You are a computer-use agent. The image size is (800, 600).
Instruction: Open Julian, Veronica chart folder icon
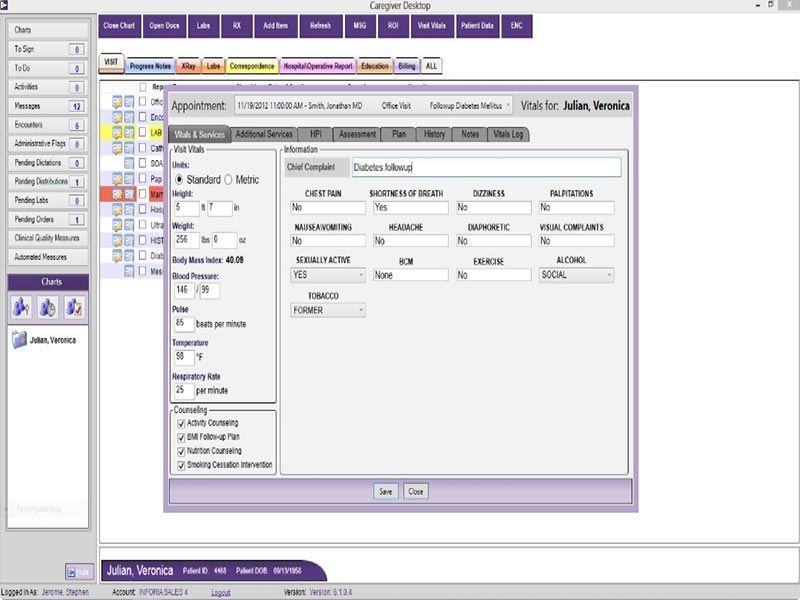tap(19, 340)
